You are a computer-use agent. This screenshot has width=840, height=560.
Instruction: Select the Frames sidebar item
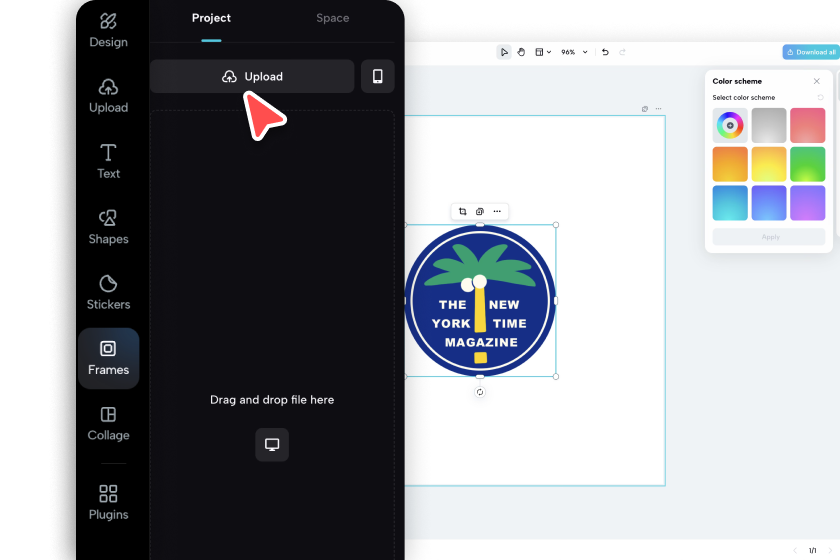108,359
